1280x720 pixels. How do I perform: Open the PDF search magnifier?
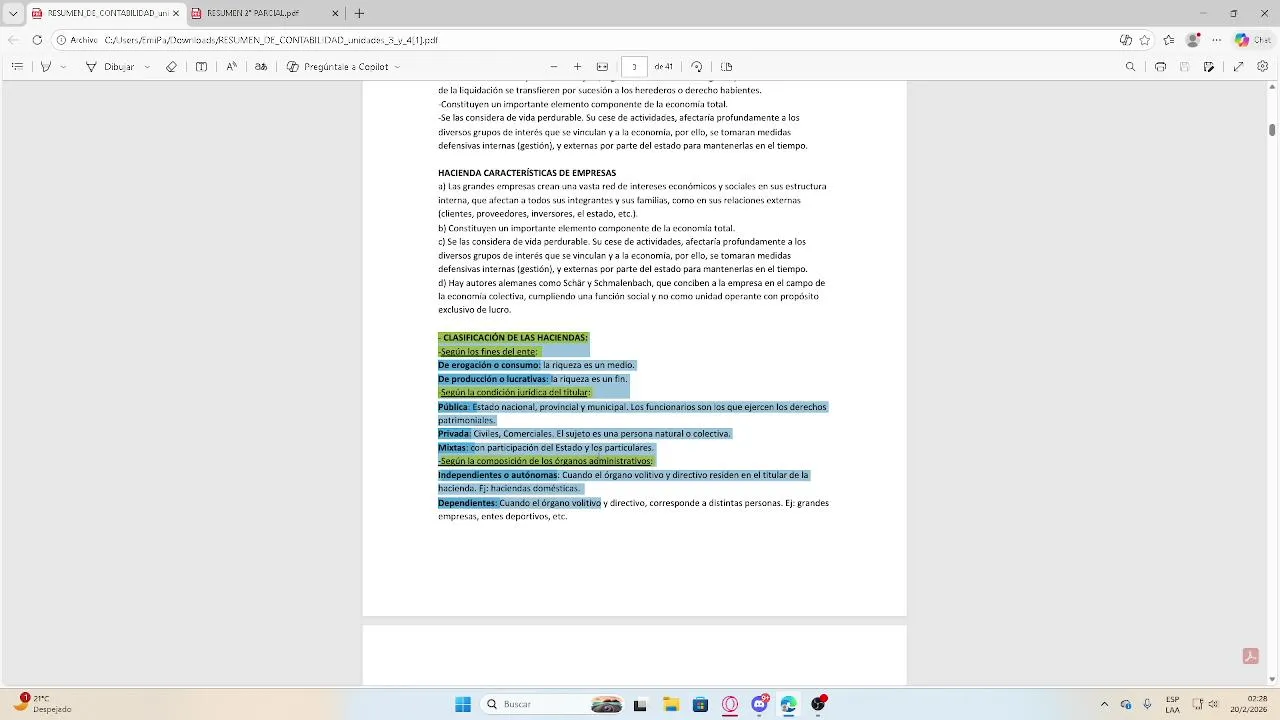click(x=1130, y=67)
